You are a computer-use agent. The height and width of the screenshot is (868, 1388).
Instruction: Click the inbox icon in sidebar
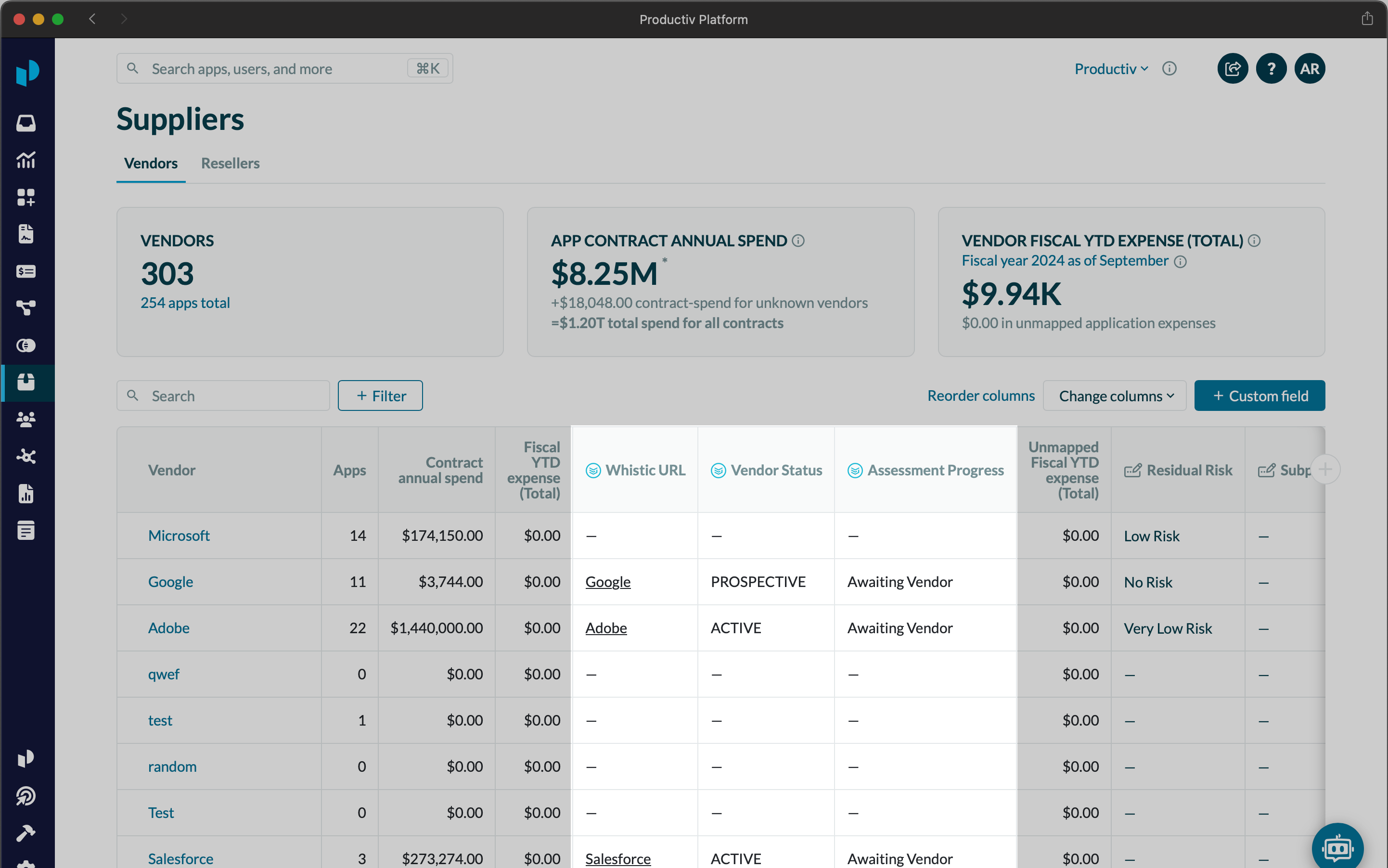26,123
